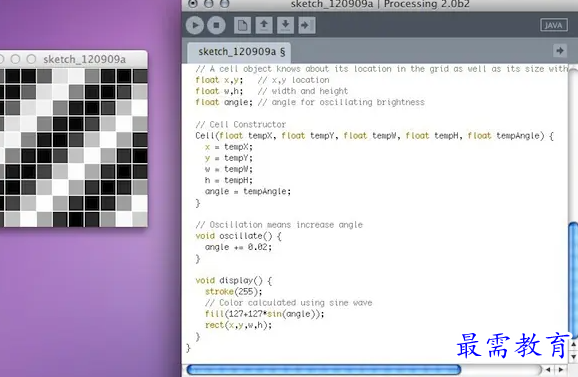Select the sketch_120909a tab

(x=239, y=52)
